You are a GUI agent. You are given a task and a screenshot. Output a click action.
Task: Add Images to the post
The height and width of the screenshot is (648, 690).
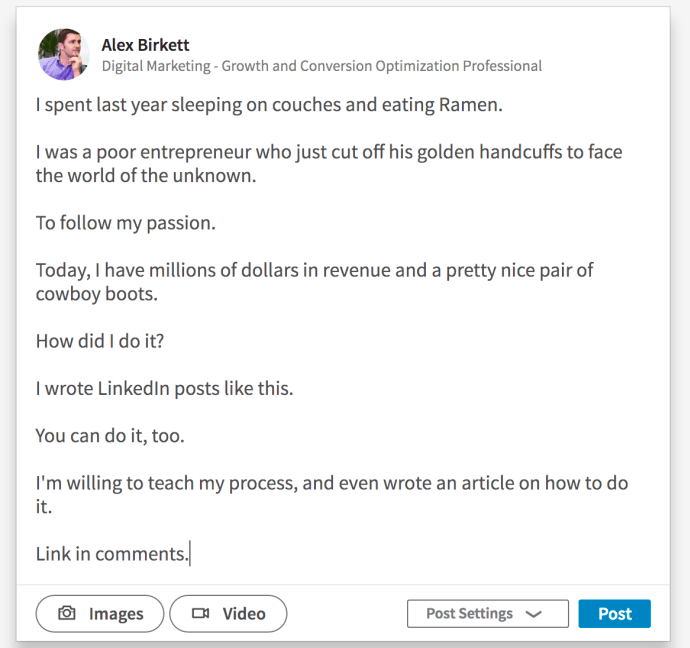100,613
